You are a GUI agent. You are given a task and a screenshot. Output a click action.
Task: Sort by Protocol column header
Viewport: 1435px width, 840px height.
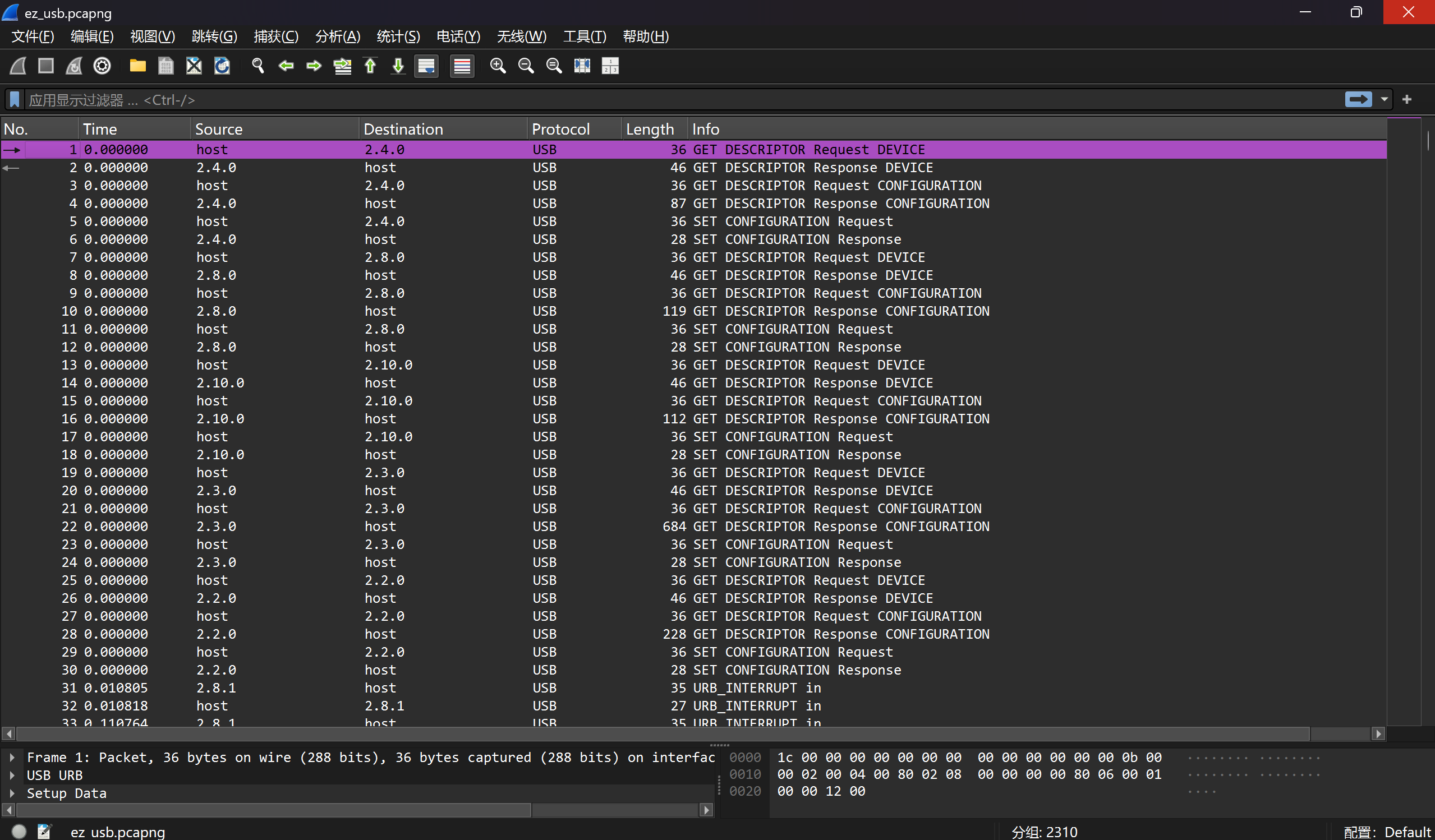click(560, 129)
